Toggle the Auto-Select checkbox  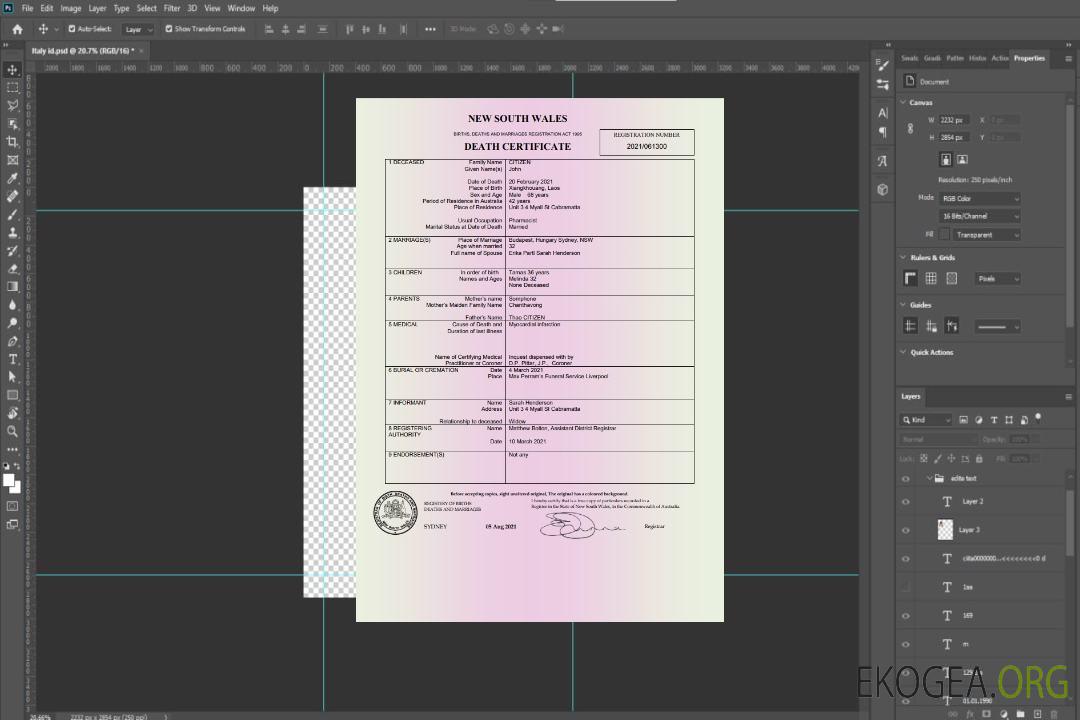72,29
